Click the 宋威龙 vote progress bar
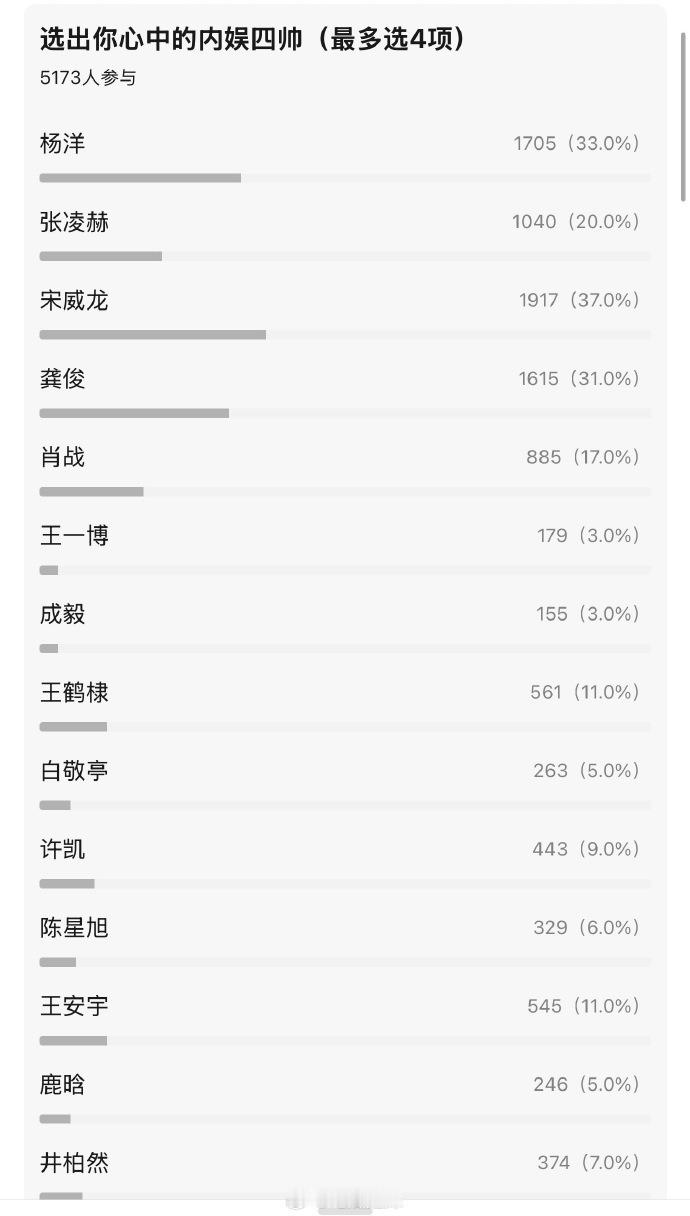 point(345,334)
